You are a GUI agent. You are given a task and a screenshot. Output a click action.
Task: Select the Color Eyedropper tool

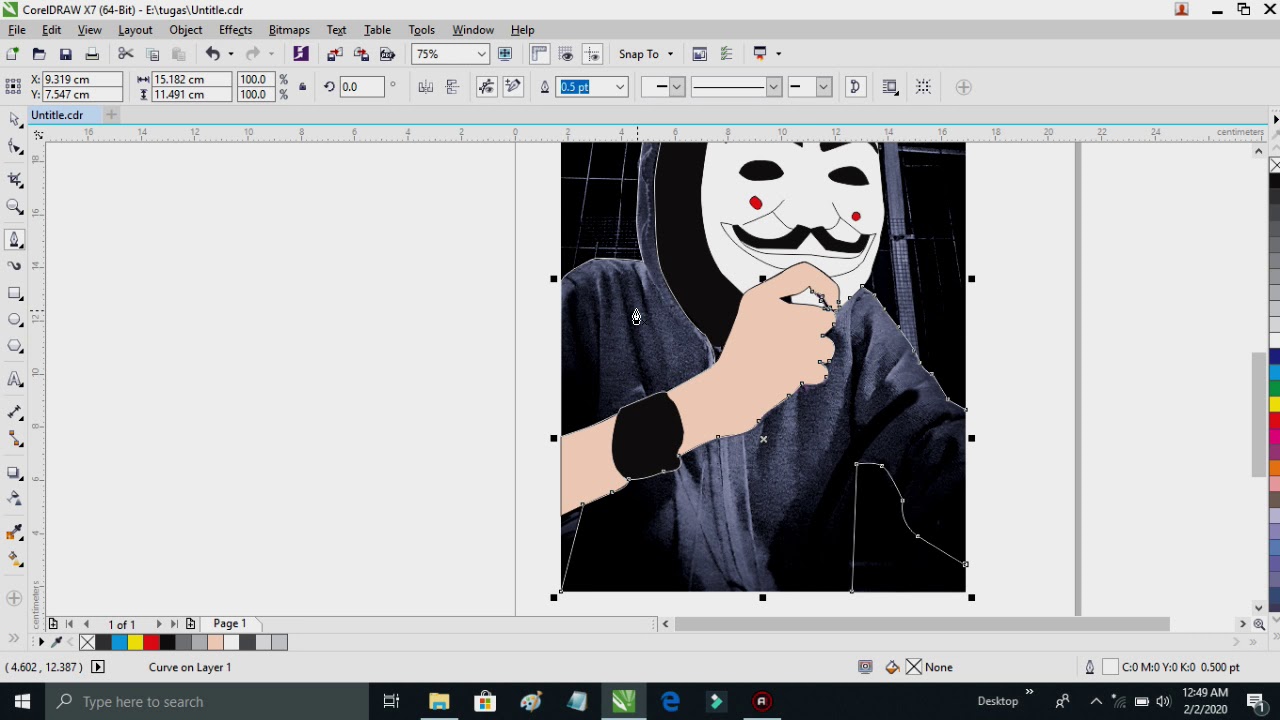15,532
